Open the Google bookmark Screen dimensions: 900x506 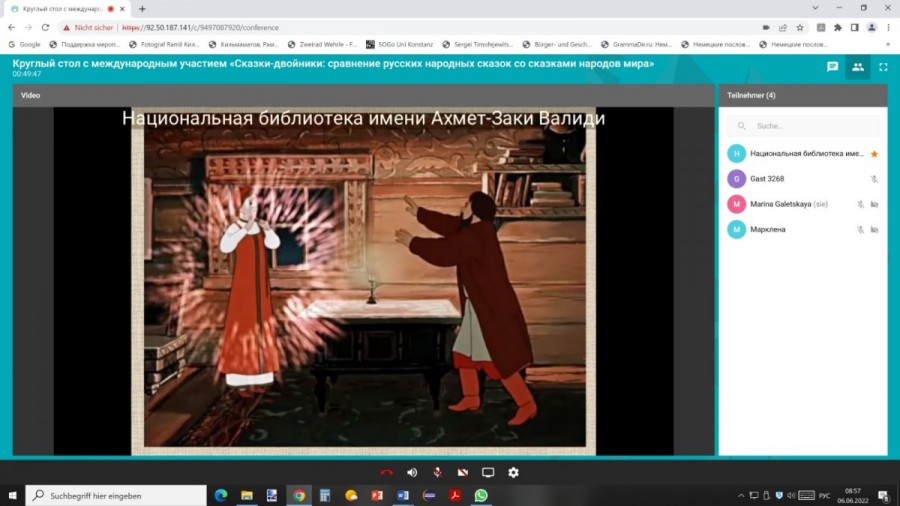pyautogui.click(x=24, y=44)
